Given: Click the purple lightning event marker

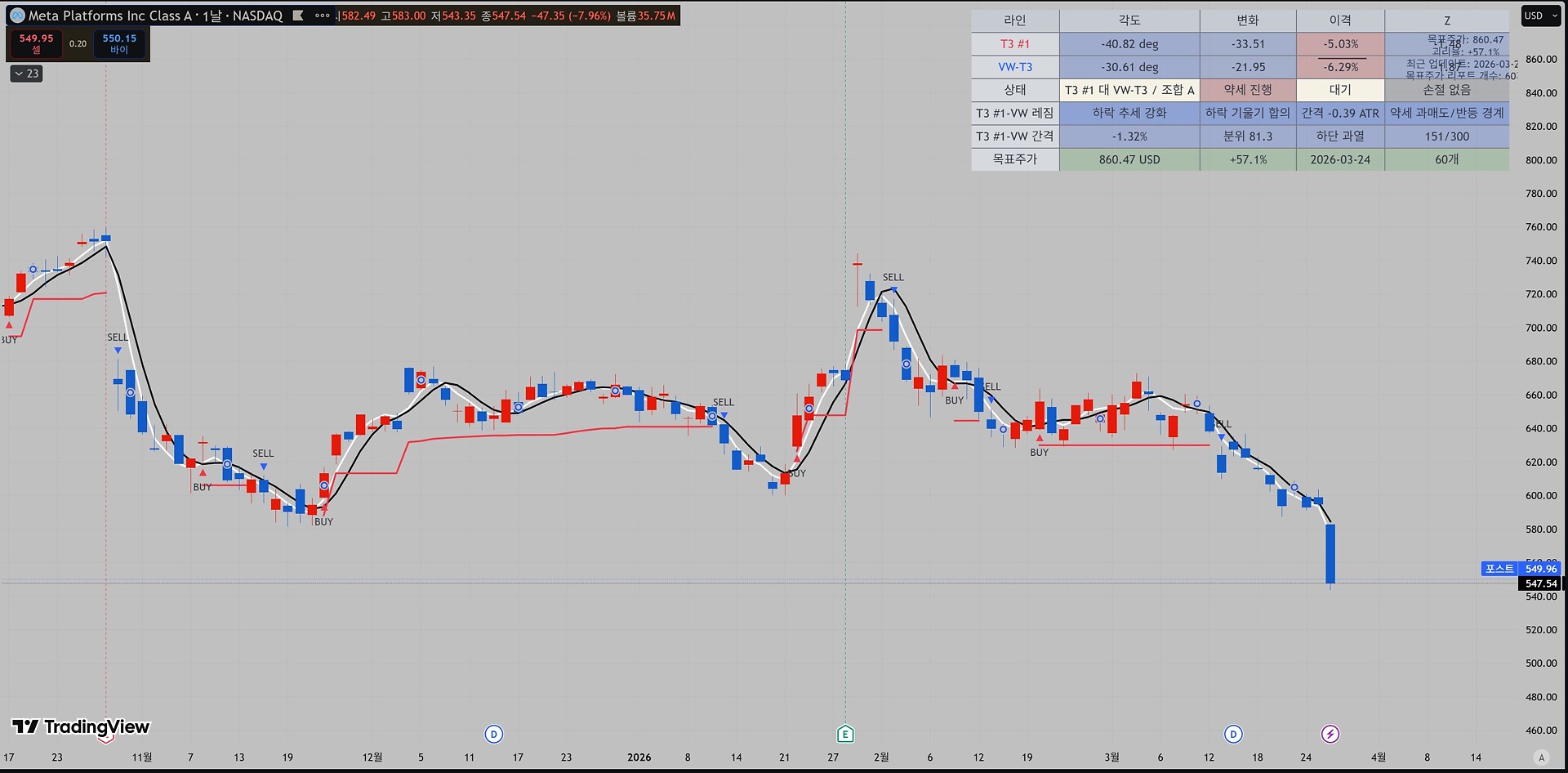Looking at the screenshot, I should click(1330, 734).
